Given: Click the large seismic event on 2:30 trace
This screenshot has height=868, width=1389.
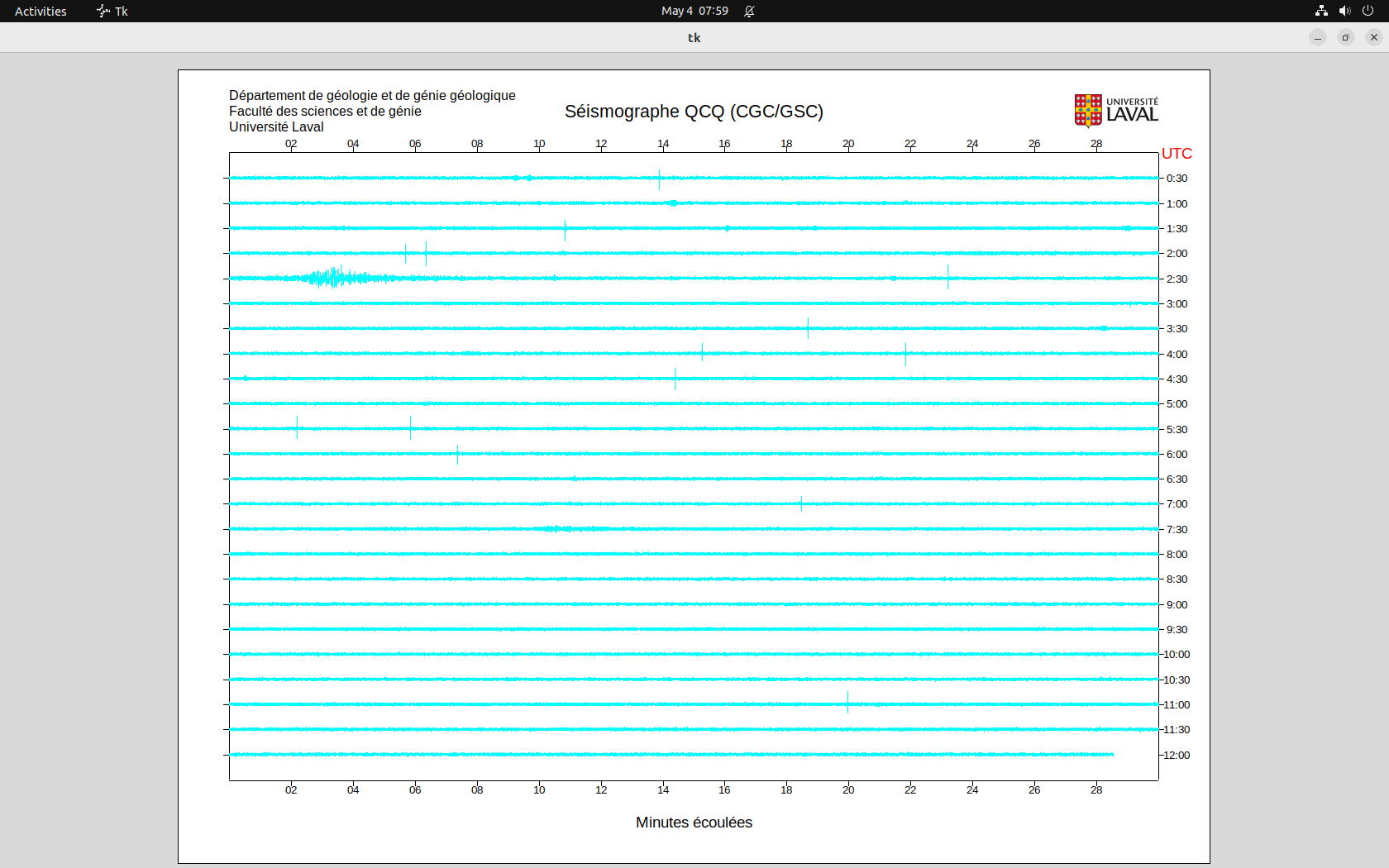Looking at the screenshot, I should (x=335, y=278).
